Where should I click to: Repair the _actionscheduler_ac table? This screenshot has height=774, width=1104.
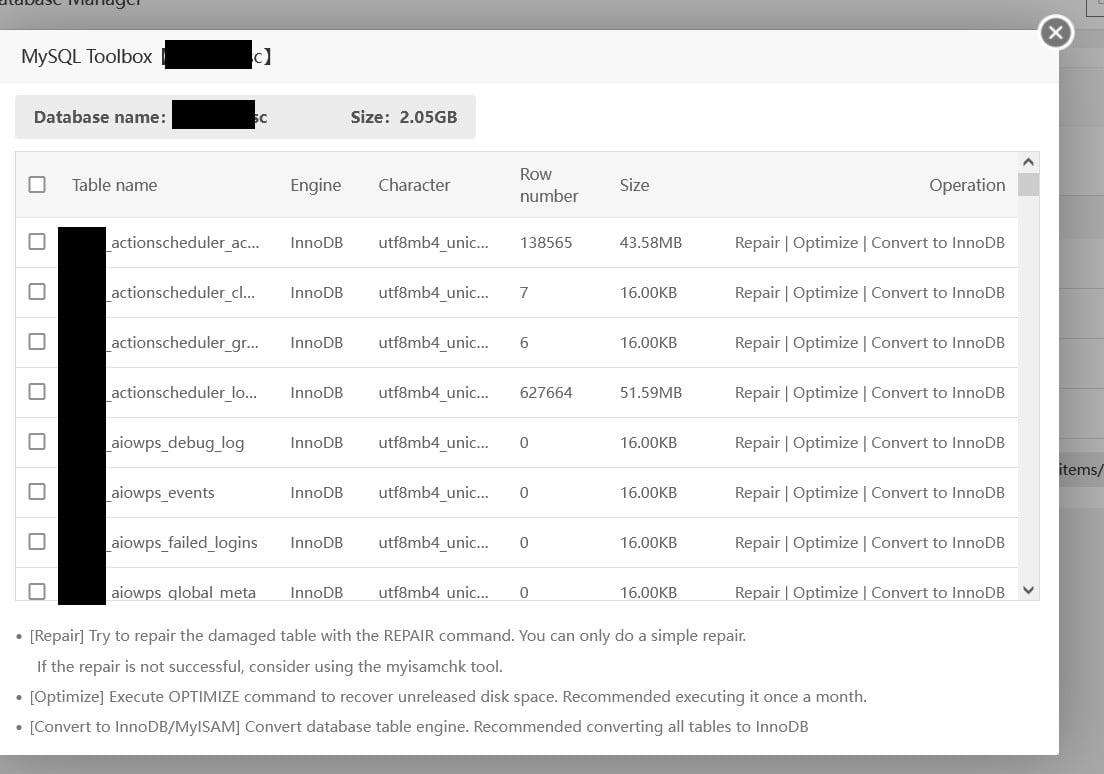point(757,242)
